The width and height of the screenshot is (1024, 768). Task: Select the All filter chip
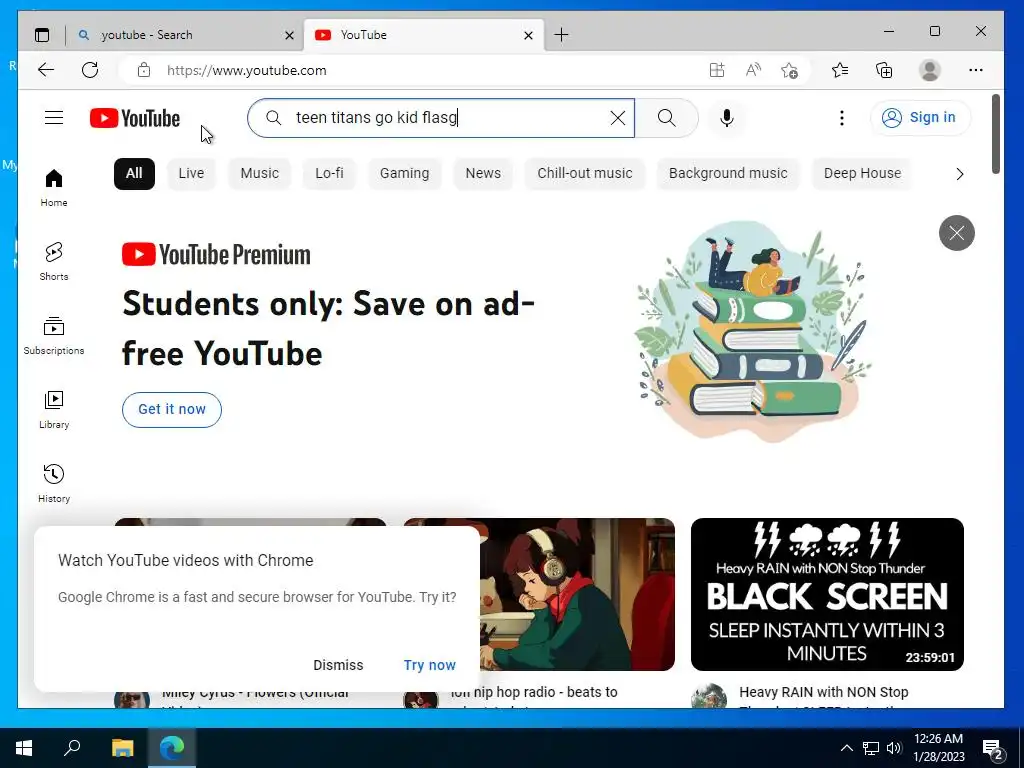click(134, 174)
